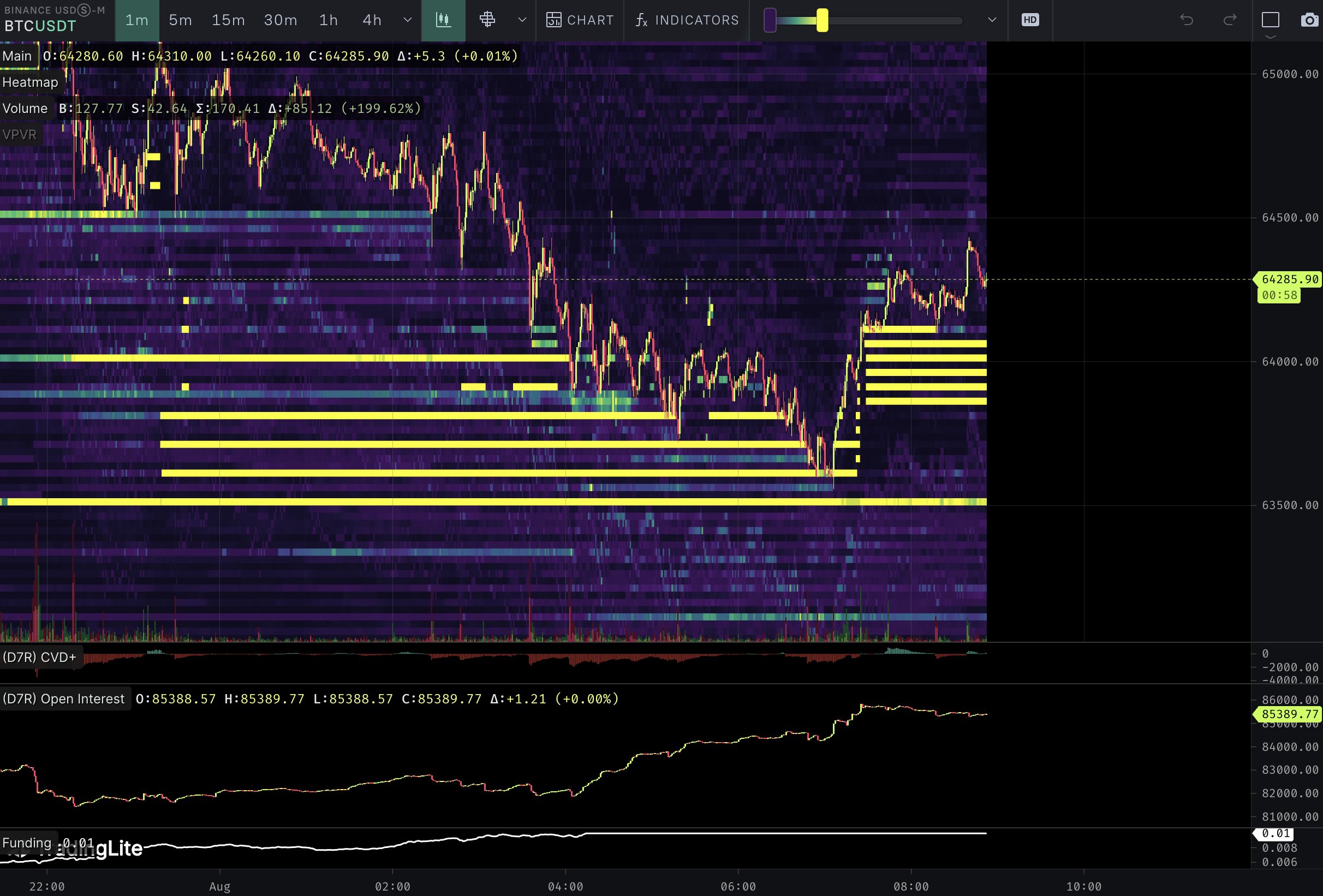Viewport: 1323px width, 896px height.
Task: Switch to the 5m timeframe
Action: point(181,21)
